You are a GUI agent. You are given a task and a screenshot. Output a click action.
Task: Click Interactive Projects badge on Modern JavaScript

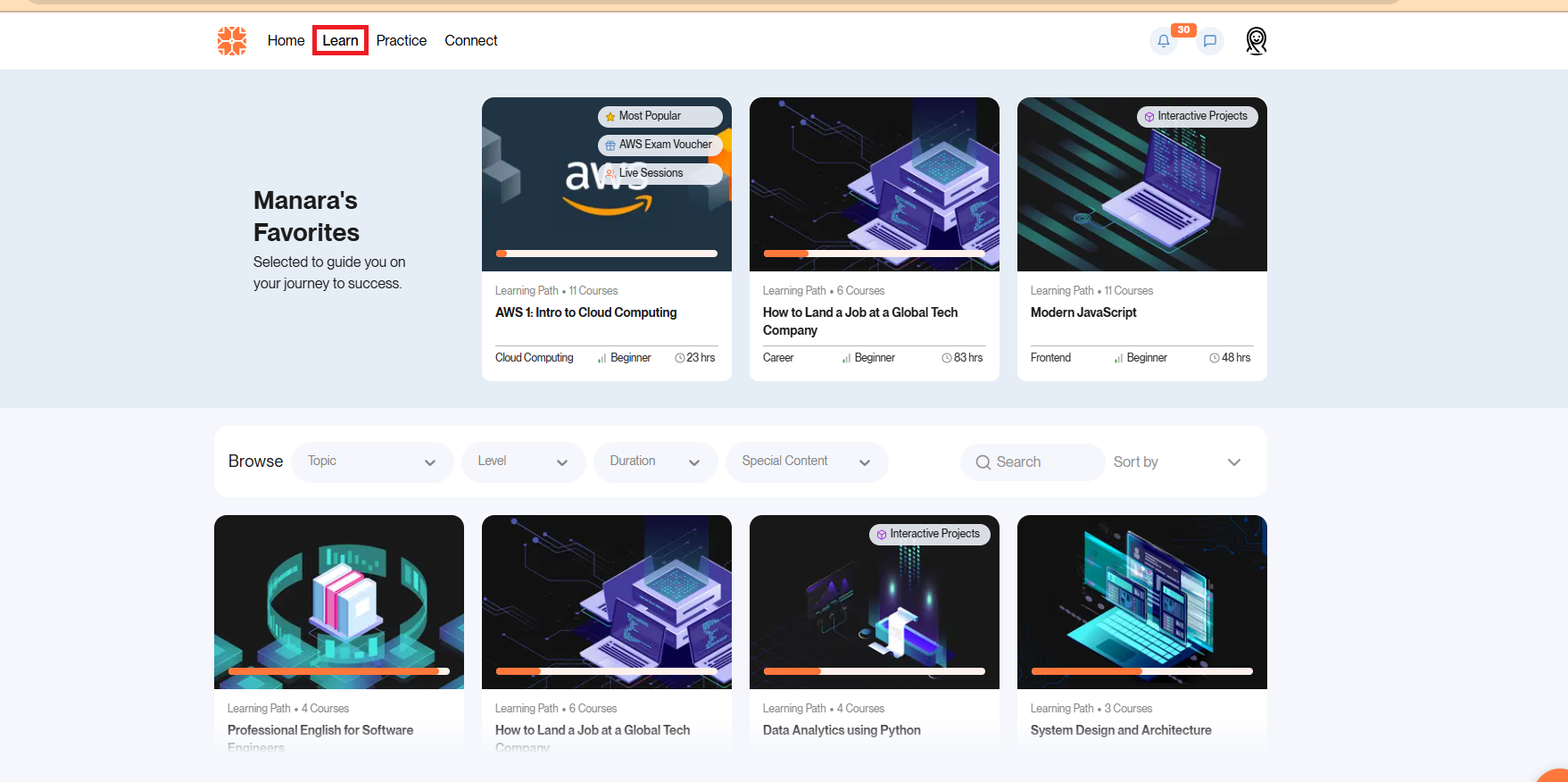(x=1198, y=116)
